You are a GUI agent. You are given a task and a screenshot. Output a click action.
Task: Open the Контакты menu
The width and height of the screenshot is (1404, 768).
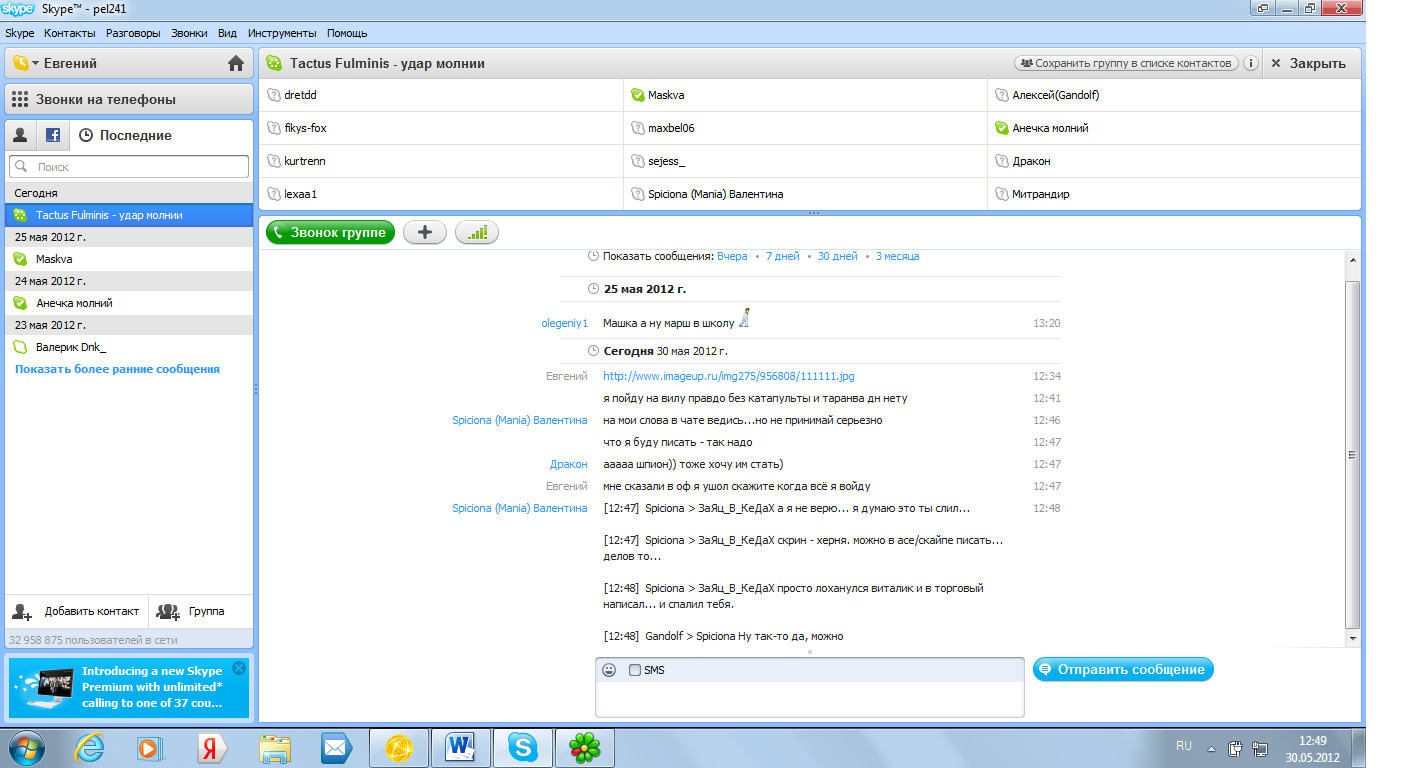tap(70, 33)
